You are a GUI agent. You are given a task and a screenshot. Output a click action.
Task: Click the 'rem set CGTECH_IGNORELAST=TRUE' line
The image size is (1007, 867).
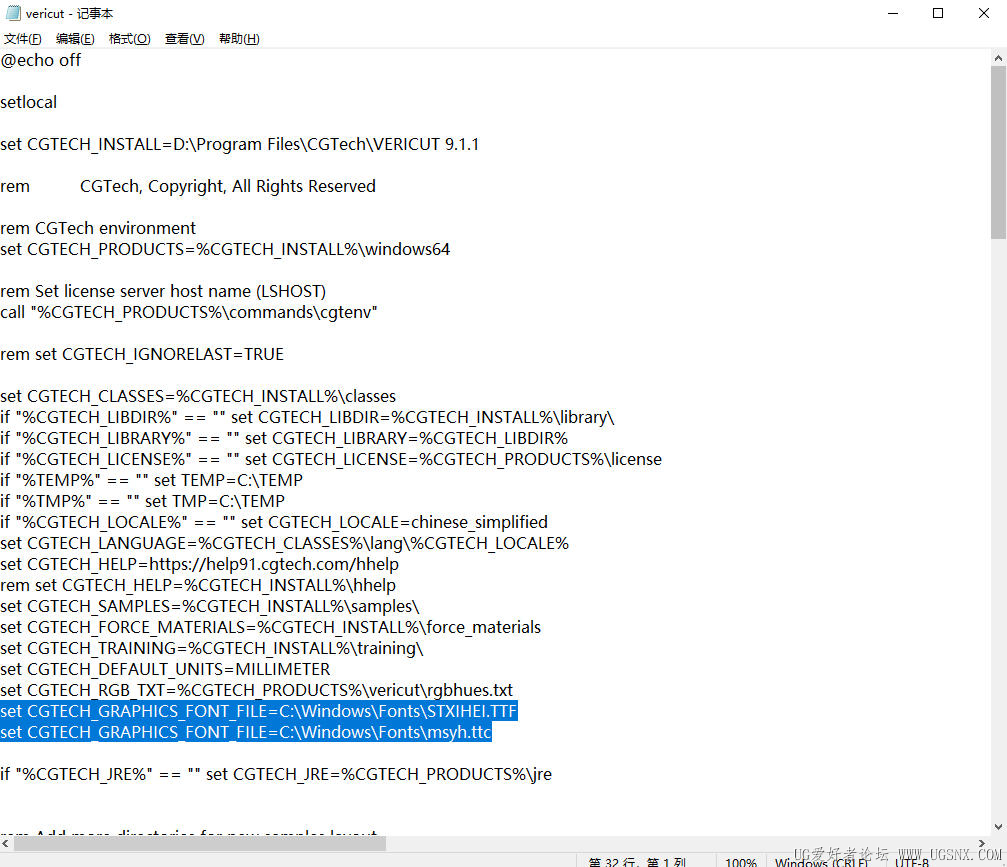[142, 354]
